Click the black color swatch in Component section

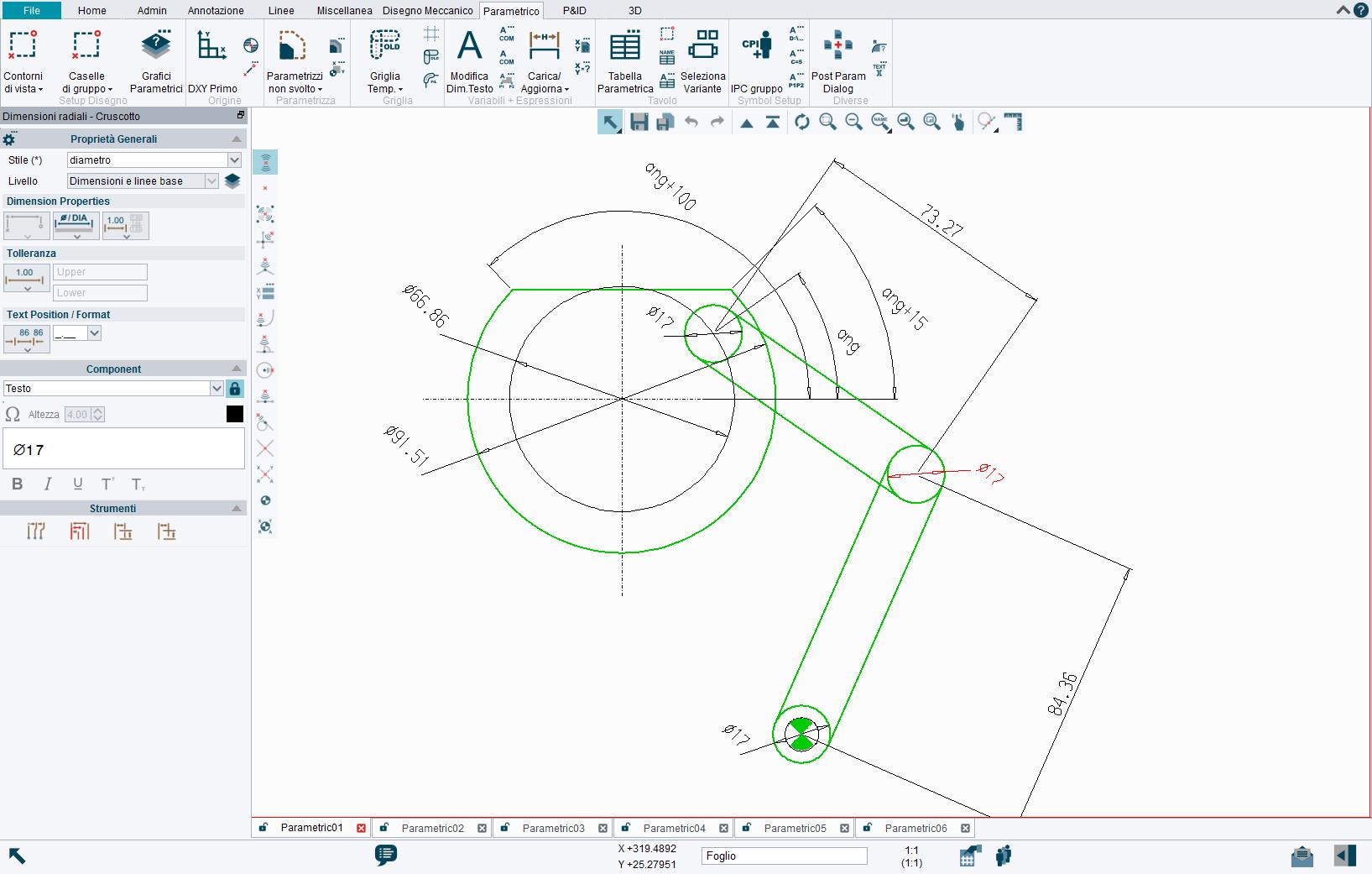[x=234, y=414]
